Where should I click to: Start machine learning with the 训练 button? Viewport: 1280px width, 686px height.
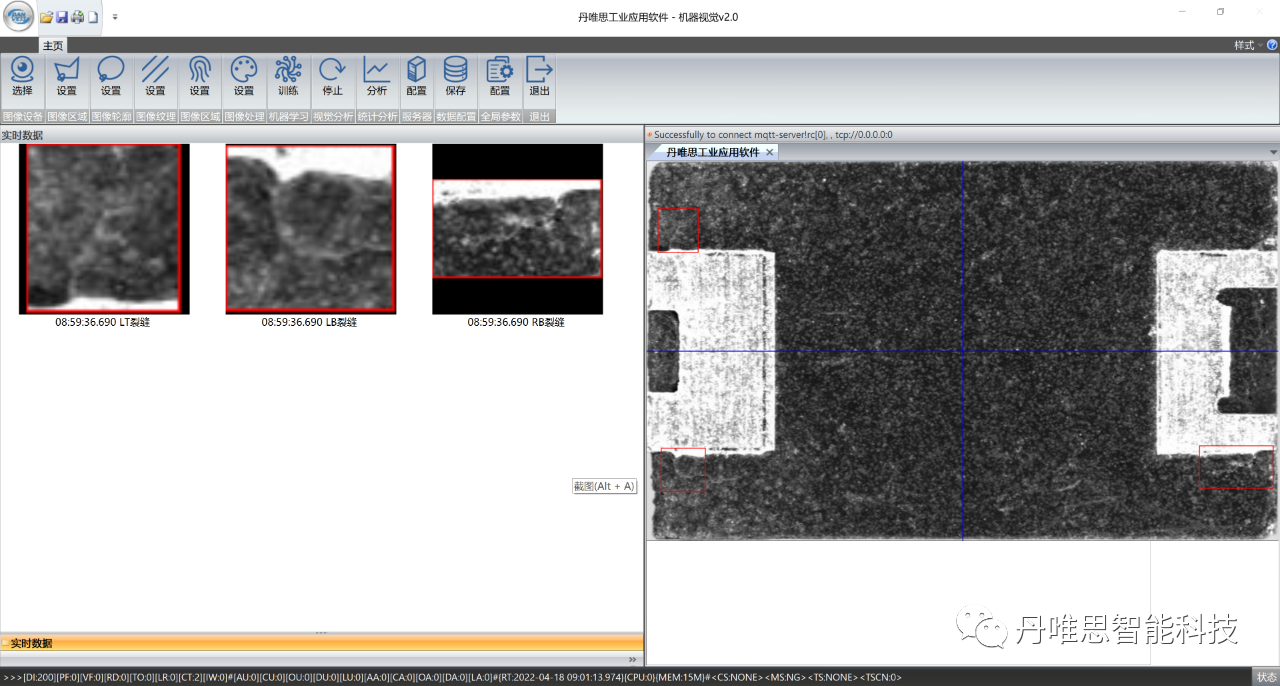pyautogui.click(x=288, y=77)
